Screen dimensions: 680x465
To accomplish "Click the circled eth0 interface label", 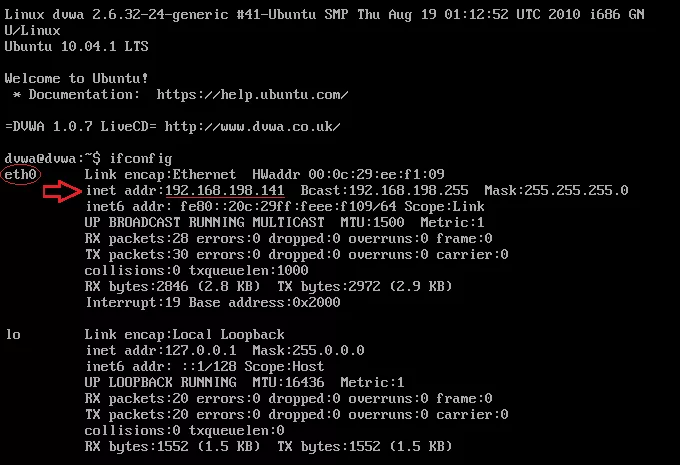I will click(x=20, y=175).
